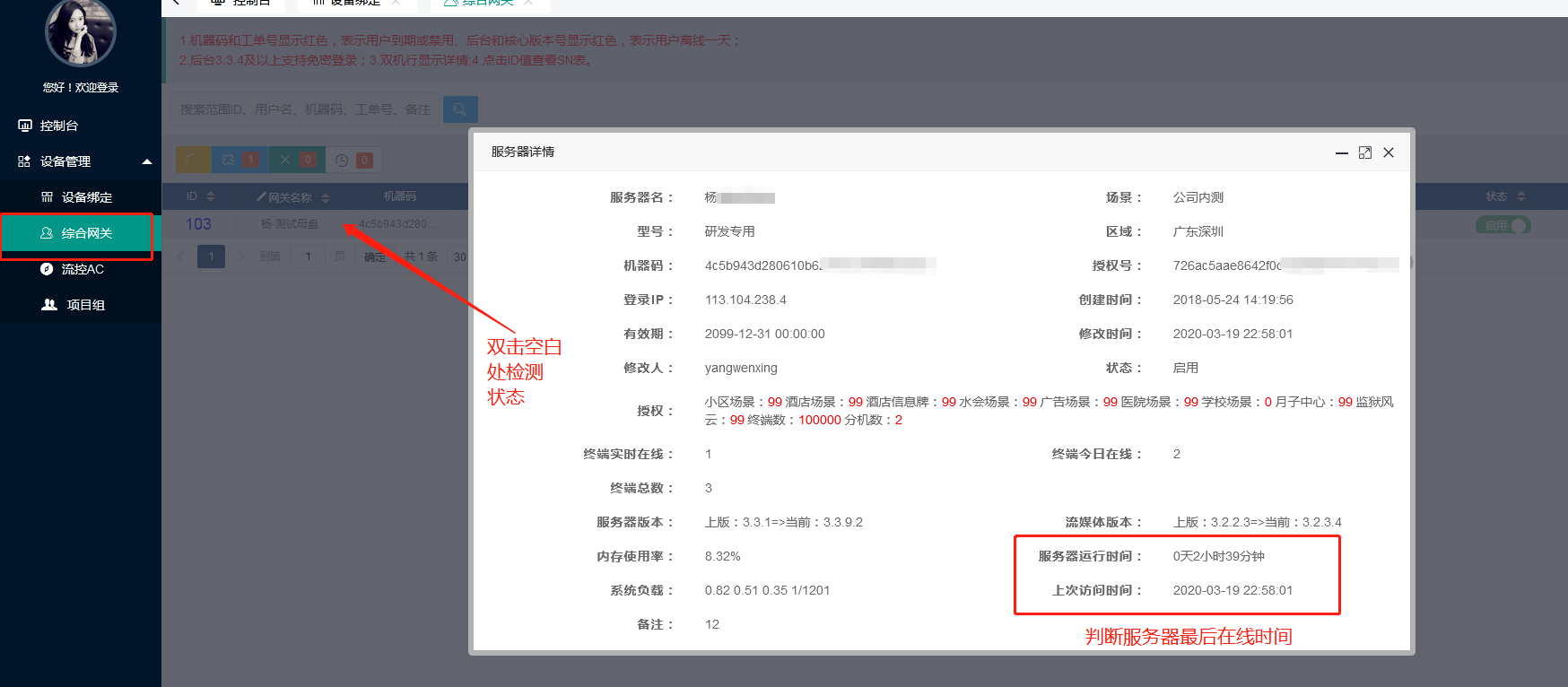Image resolution: width=1568 pixels, height=687 pixels.
Task: Sort by 状态 column arrows
Action: click(x=1520, y=196)
